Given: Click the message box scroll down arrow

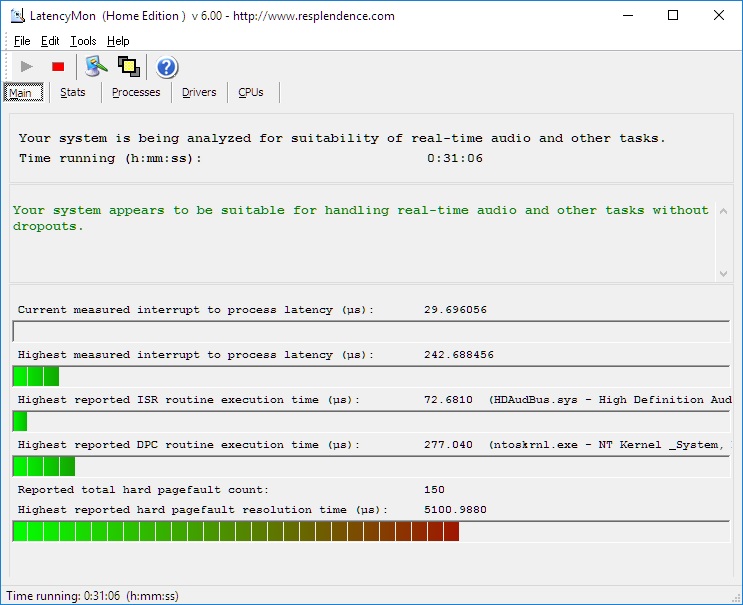Looking at the screenshot, I should point(723,273).
